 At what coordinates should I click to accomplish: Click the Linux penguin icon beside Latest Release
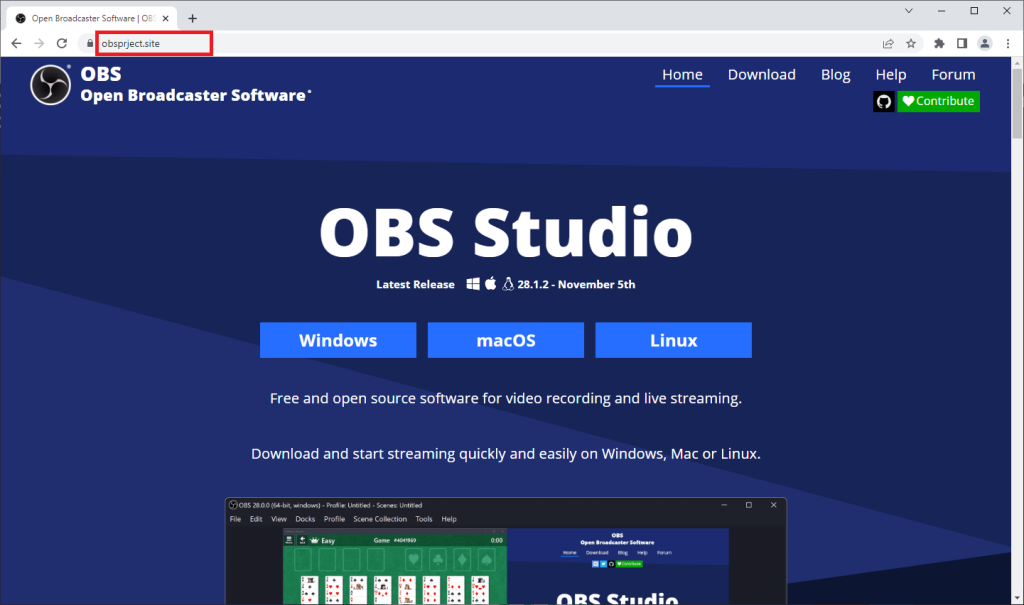click(507, 284)
